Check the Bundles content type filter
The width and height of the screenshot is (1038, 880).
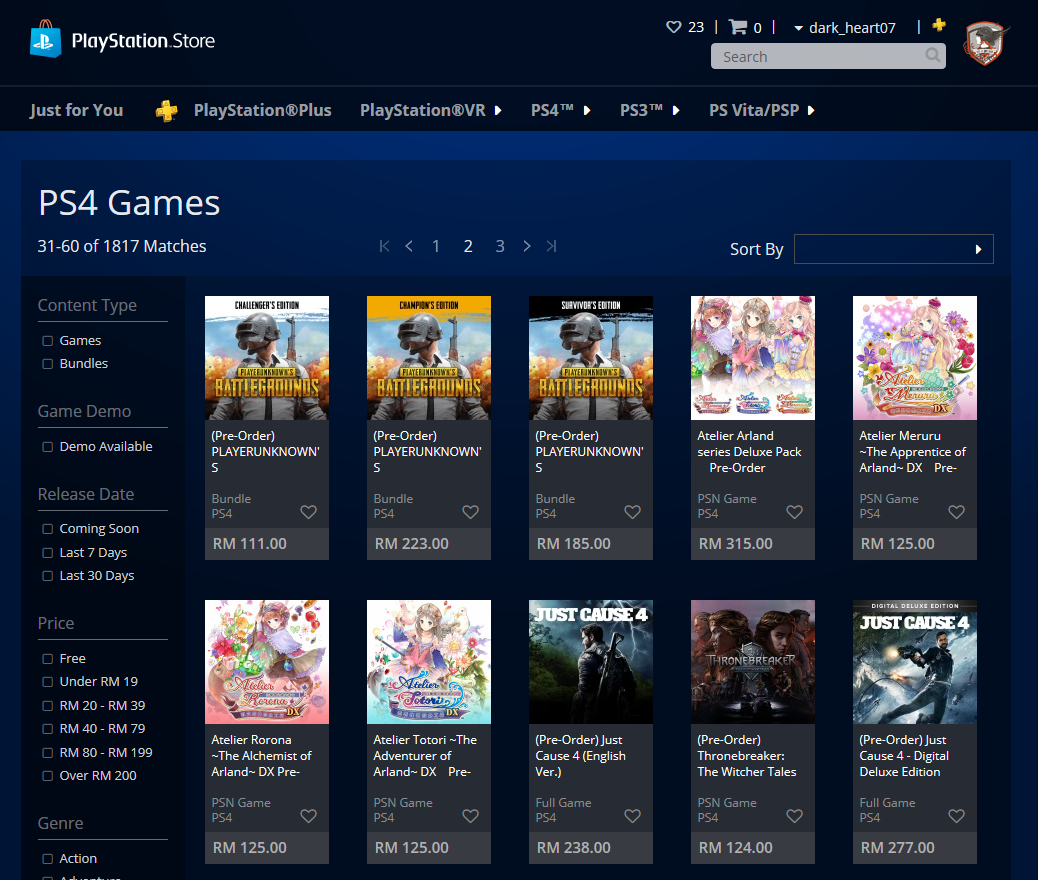click(x=48, y=364)
